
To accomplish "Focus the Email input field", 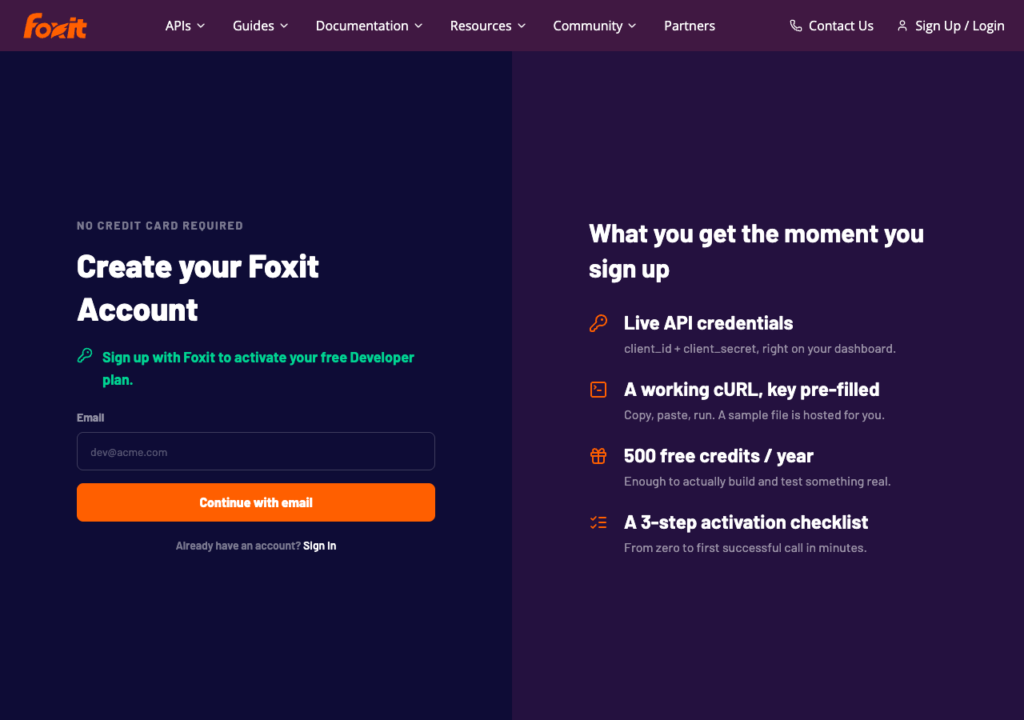I will pyautogui.click(x=256, y=451).
